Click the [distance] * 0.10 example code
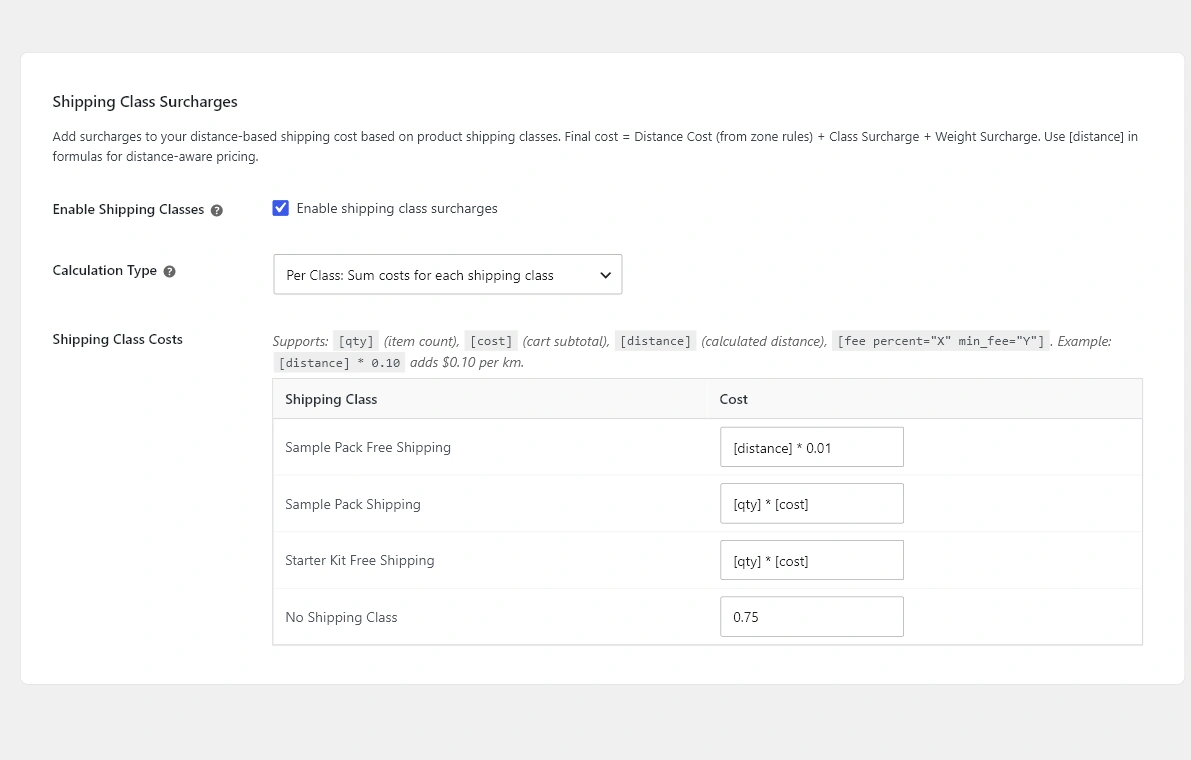 [339, 363]
